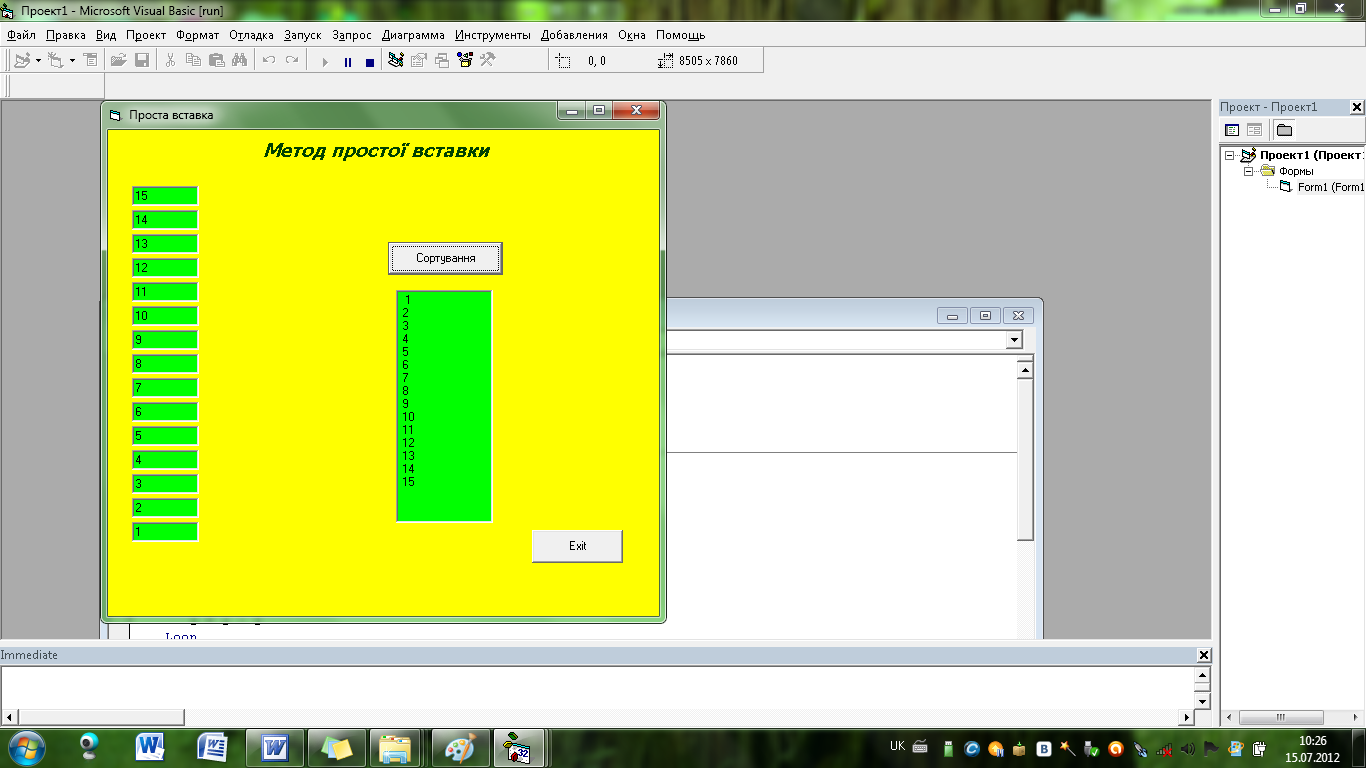Click the Windows Start orb
The image size is (1366, 768).
(x=26, y=747)
